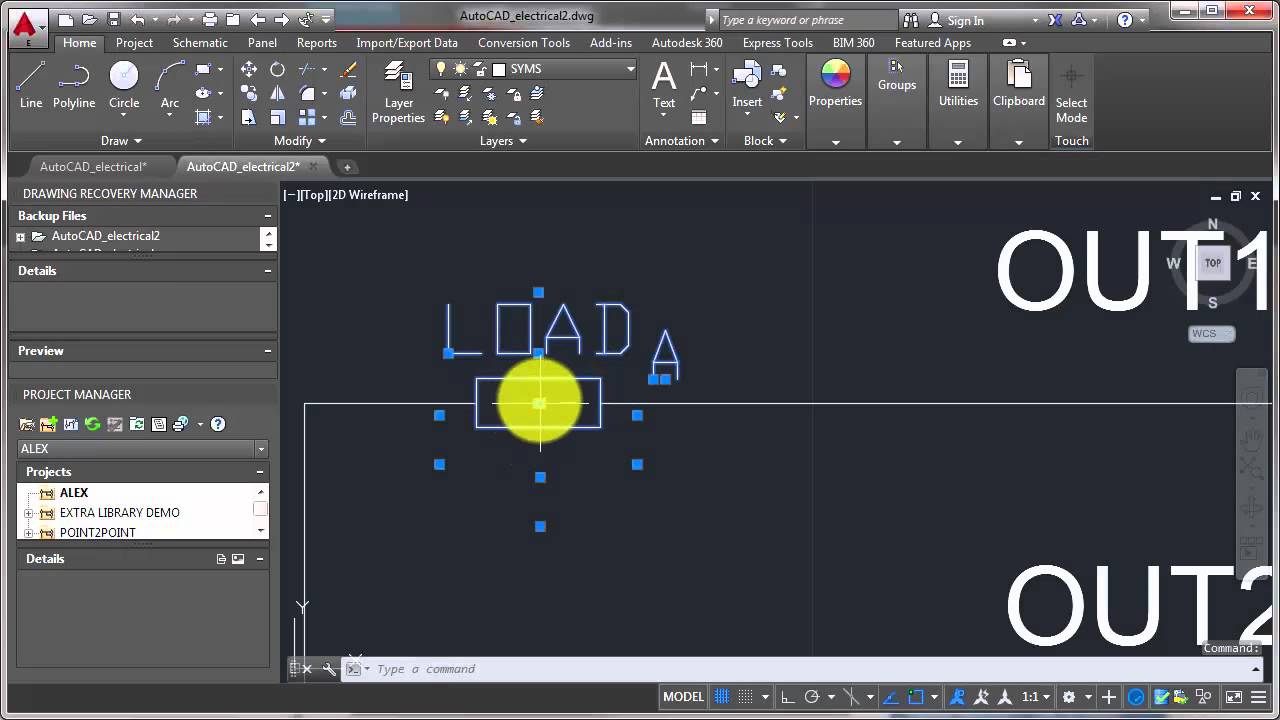Toggle object snap tracking in status bar
The height and width of the screenshot is (720, 1280).
click(x=890, y=697)
